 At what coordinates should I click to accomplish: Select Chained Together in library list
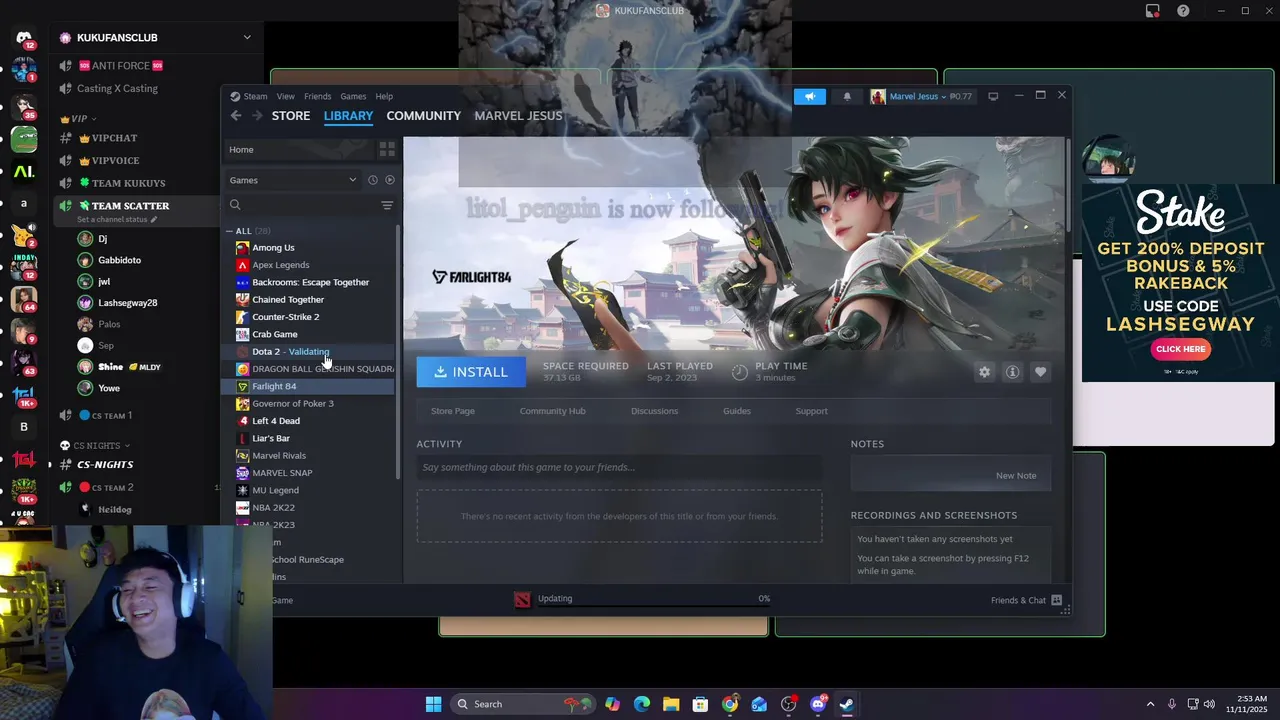(x=288, y=300)
